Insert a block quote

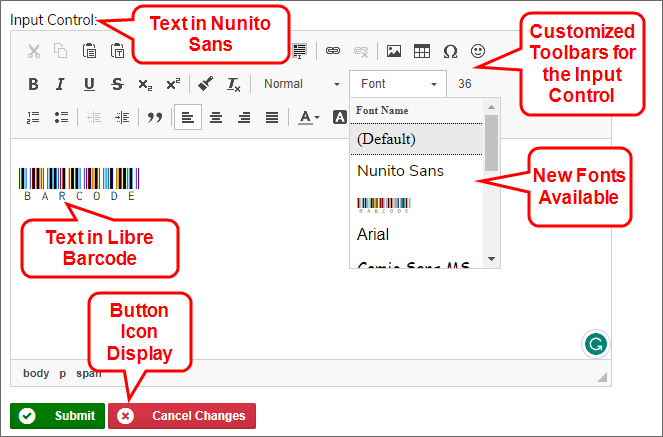(x=154, y=117)
